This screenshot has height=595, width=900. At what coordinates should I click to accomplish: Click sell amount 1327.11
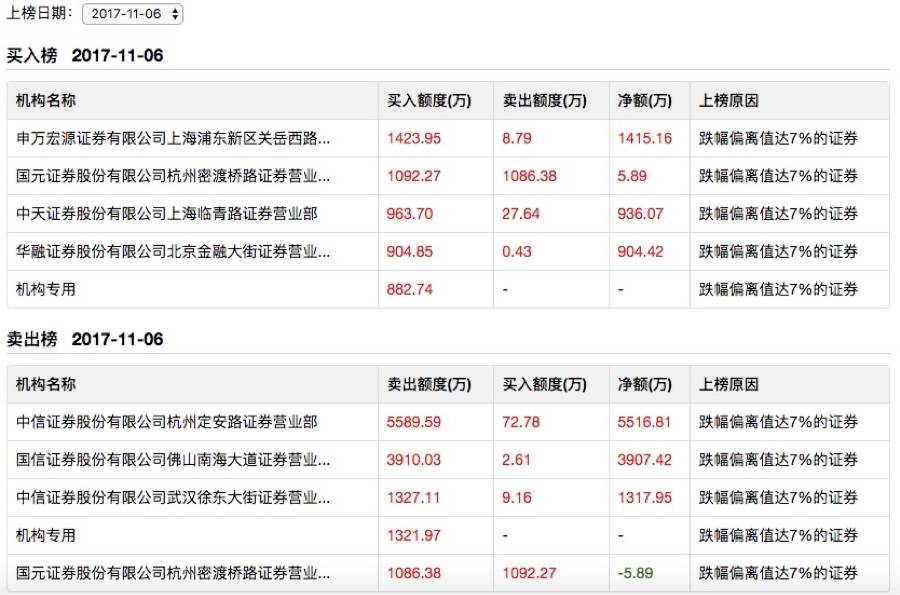click(414, 497)
